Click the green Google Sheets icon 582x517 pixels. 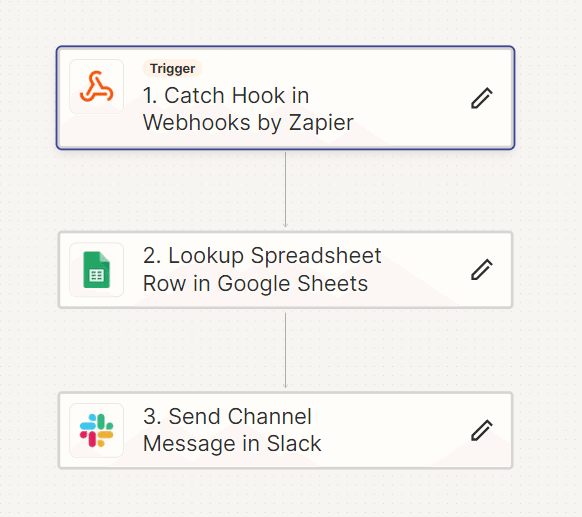97,270
